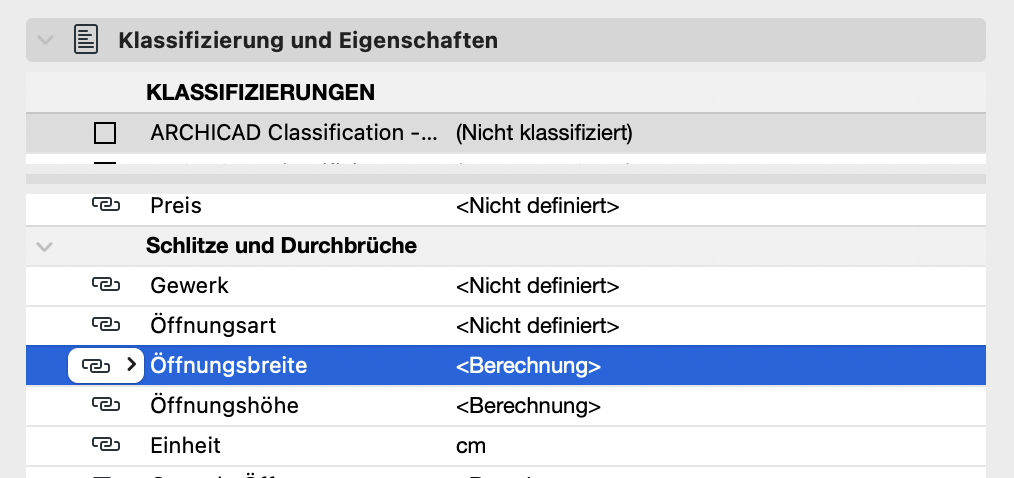Click the link icon in Öffnungsbreite row

pyautogui.click(x=95, y=365)
